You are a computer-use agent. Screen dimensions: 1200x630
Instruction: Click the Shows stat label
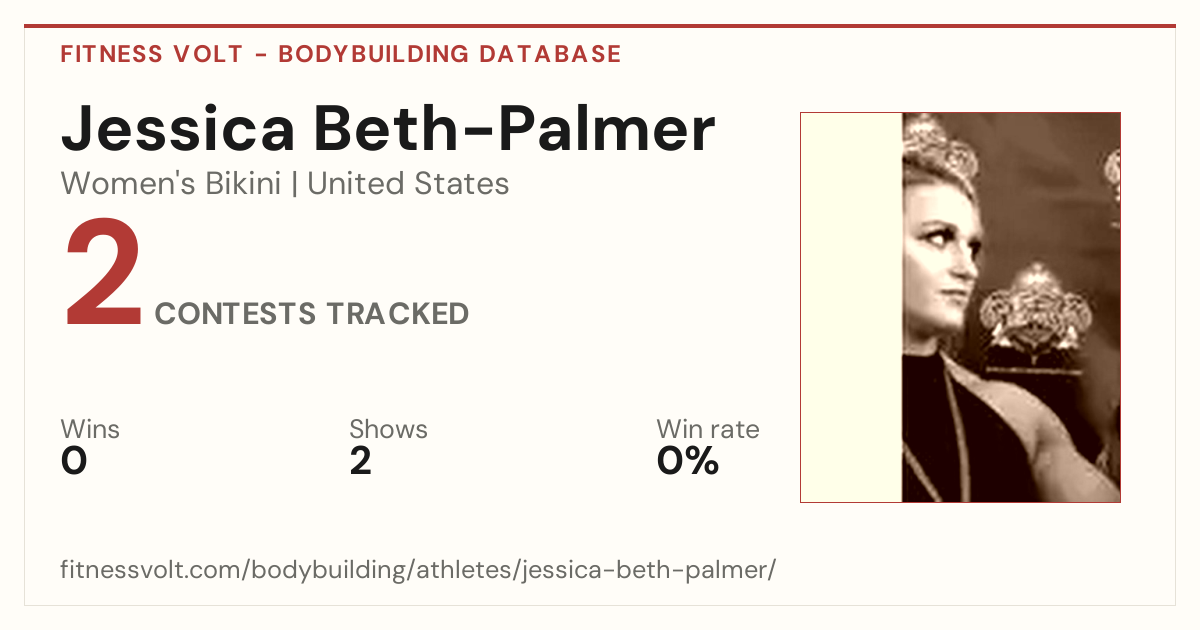tap(388, 430)
